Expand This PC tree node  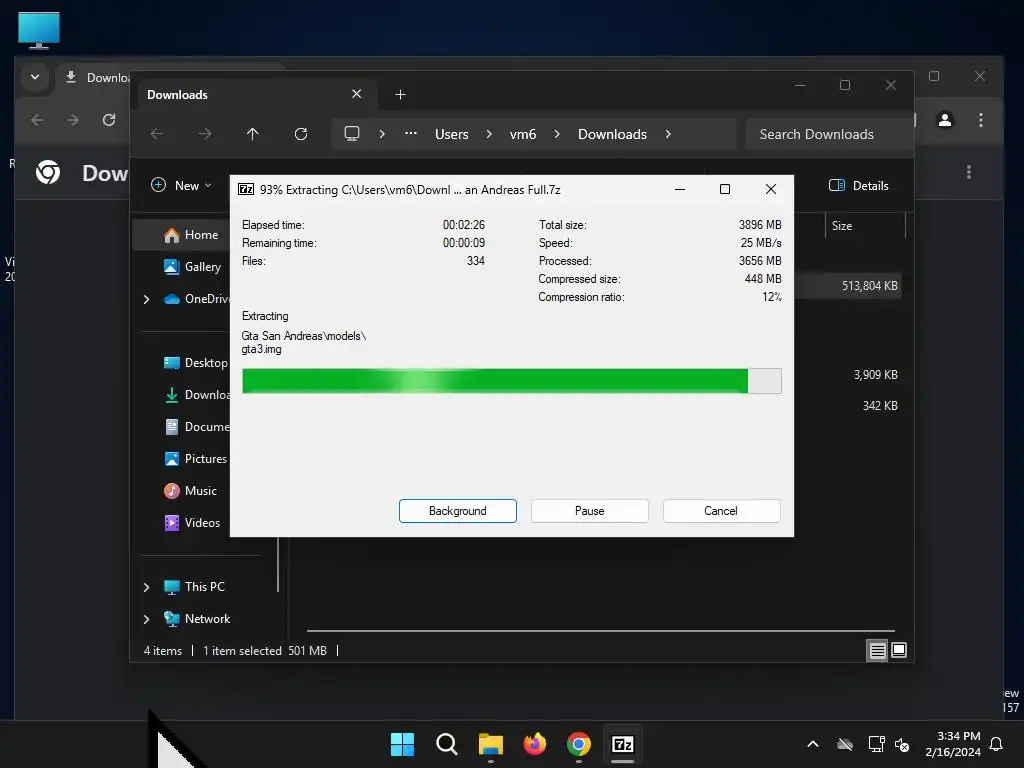(146, 587)
